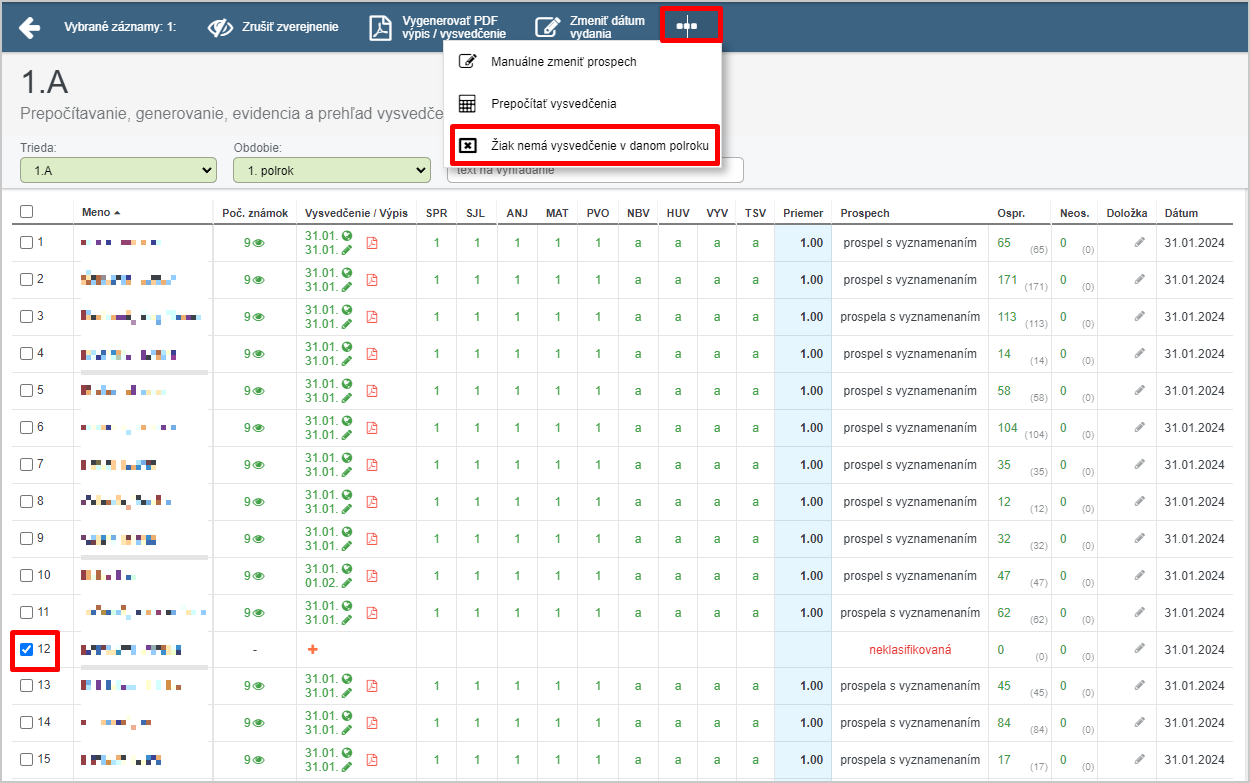
Task: Edit Doložka pencil in row 1
Action: click(x=1139, y=242)
